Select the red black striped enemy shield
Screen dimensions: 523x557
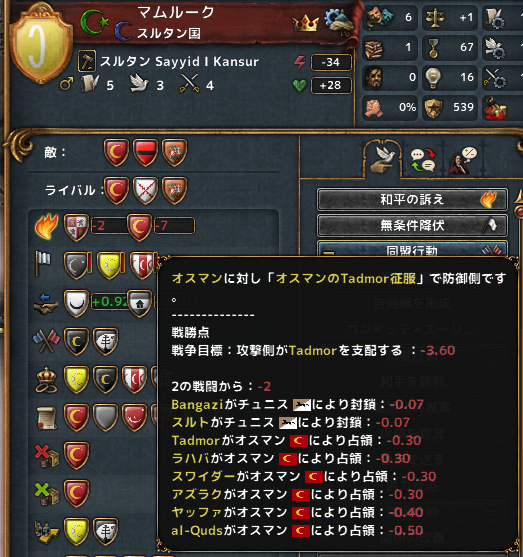coord(145,153)
